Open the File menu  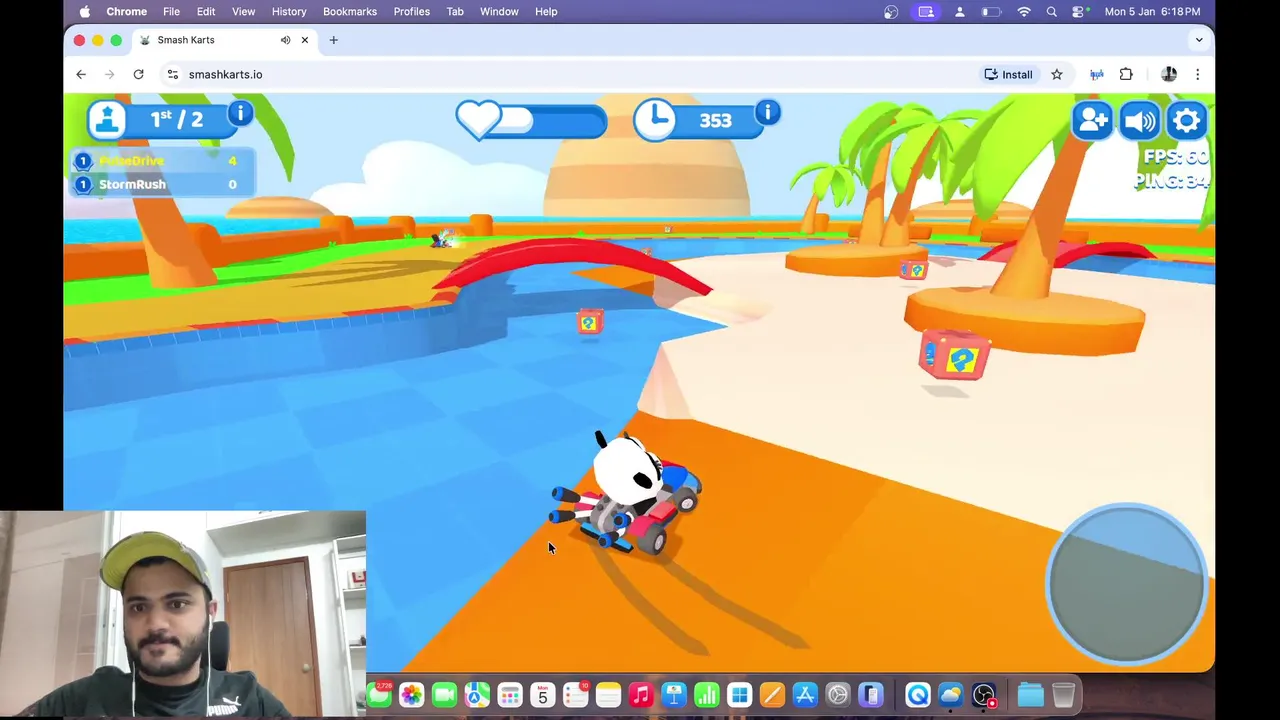pyautogui.click(x=171, y=11)
